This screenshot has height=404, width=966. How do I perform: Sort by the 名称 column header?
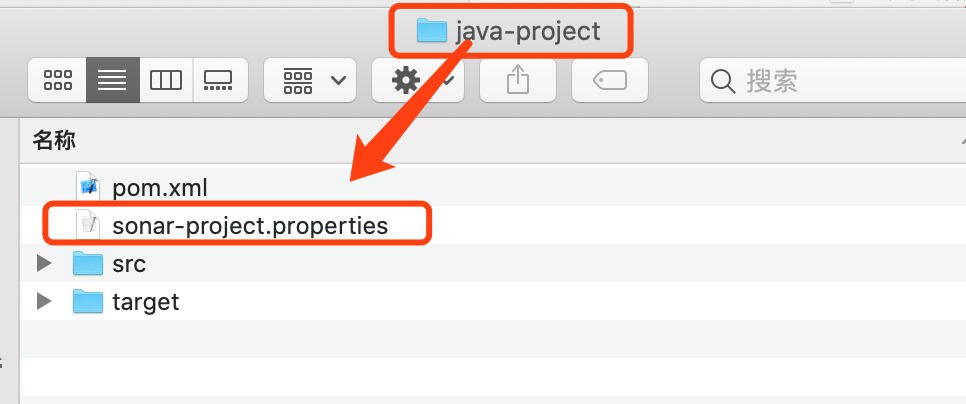(x=54, y=140)
